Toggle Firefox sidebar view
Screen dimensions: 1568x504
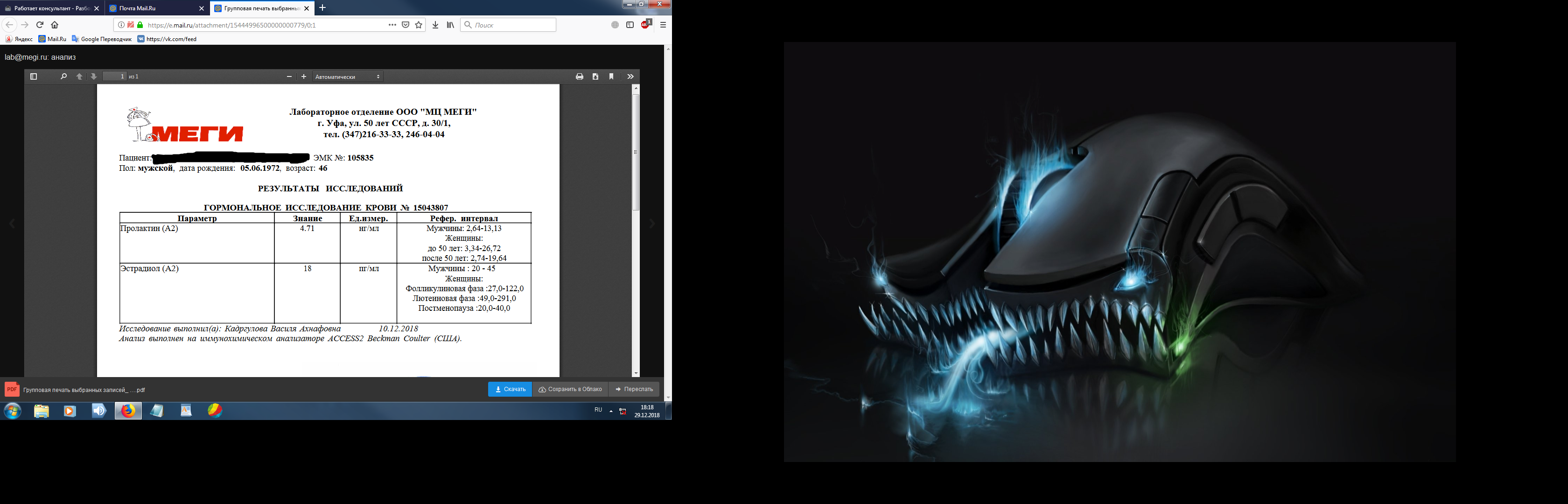[630, 25]
